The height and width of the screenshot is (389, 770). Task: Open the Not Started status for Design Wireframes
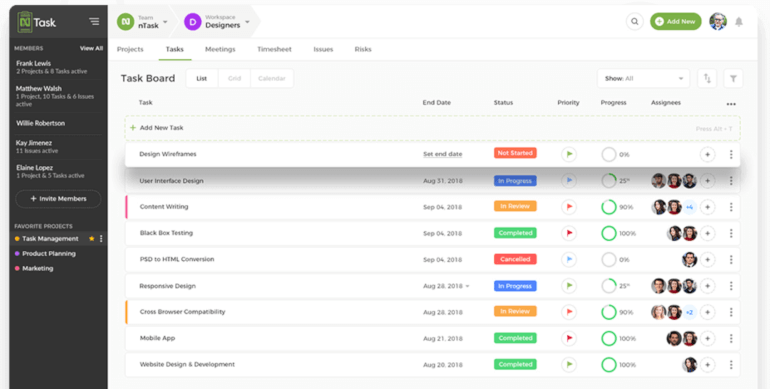(x=515, y=153)
